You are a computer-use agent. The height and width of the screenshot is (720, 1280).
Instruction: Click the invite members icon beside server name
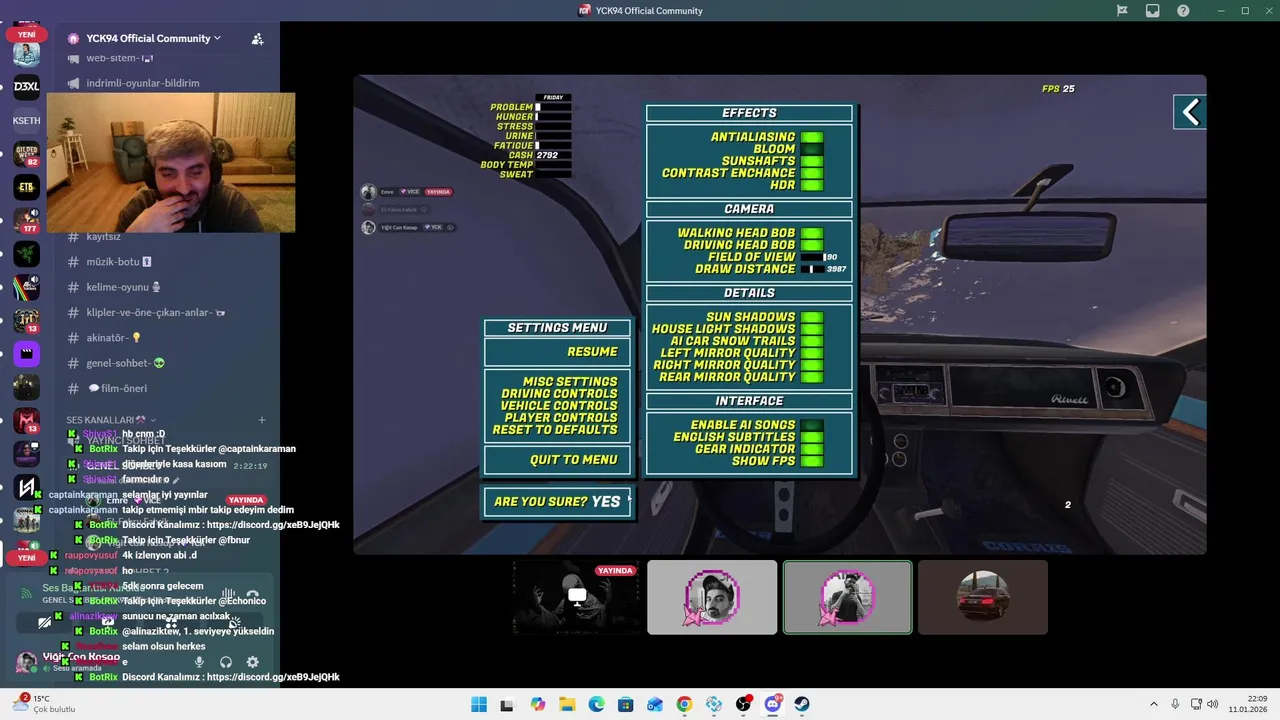coord(257,39)
